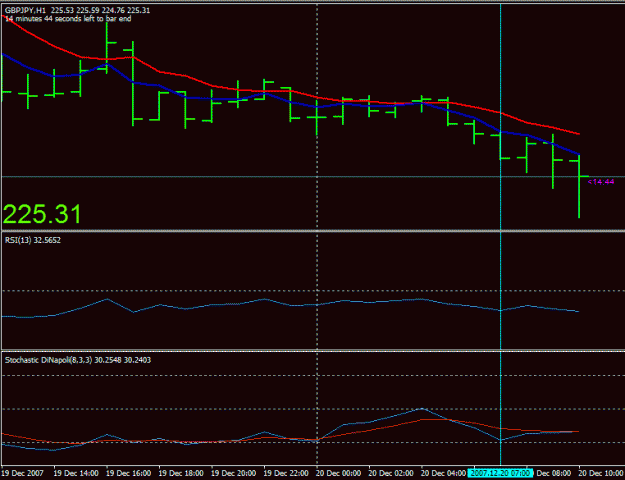Click the '19 Dec 2007' date axis label
This screenshot has width=625, height=480.
click(22, 473)
